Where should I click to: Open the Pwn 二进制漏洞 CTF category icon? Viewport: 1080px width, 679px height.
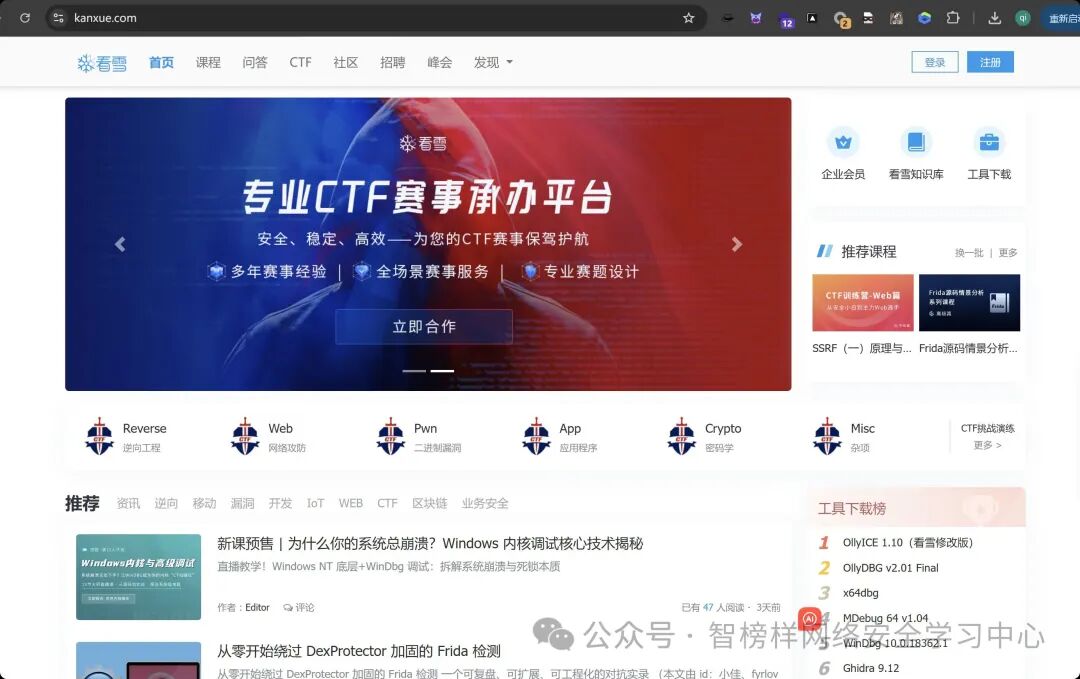point(391,437)
